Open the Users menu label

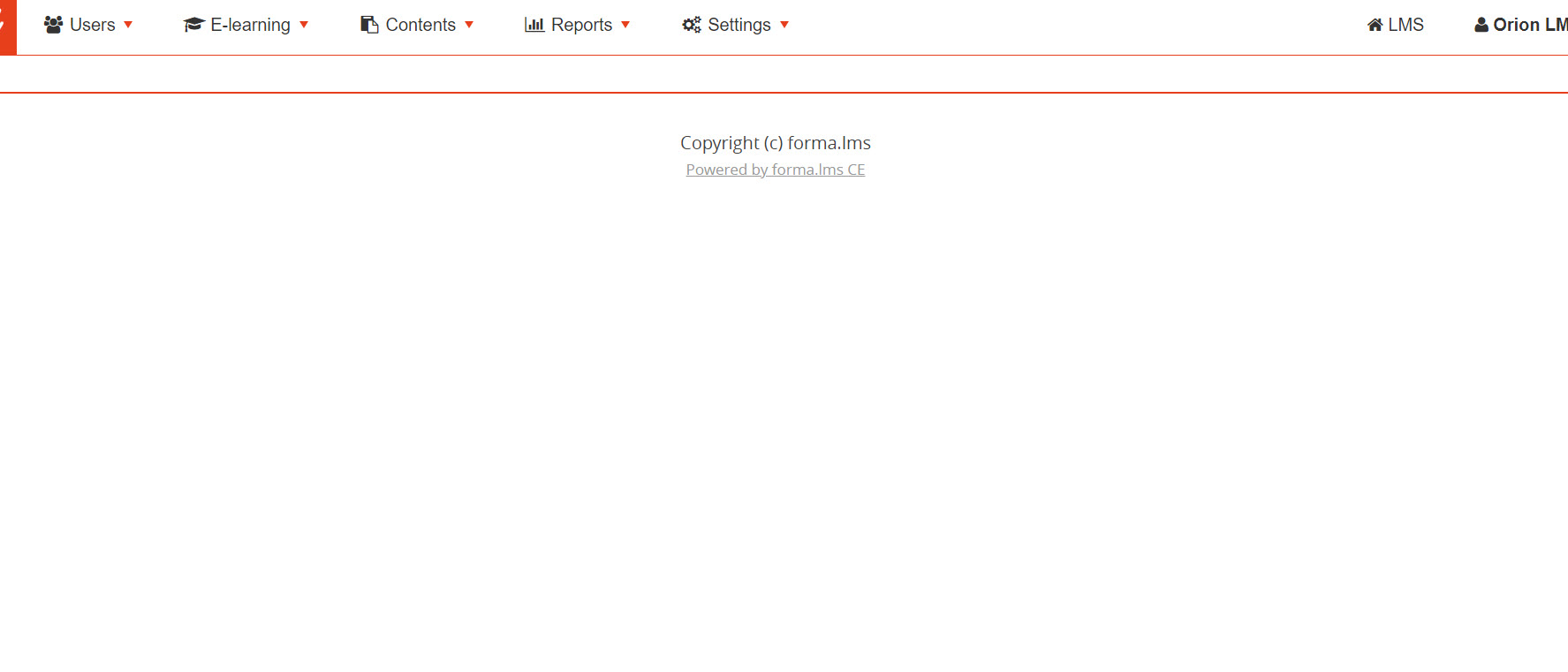[x=93, y=25]
